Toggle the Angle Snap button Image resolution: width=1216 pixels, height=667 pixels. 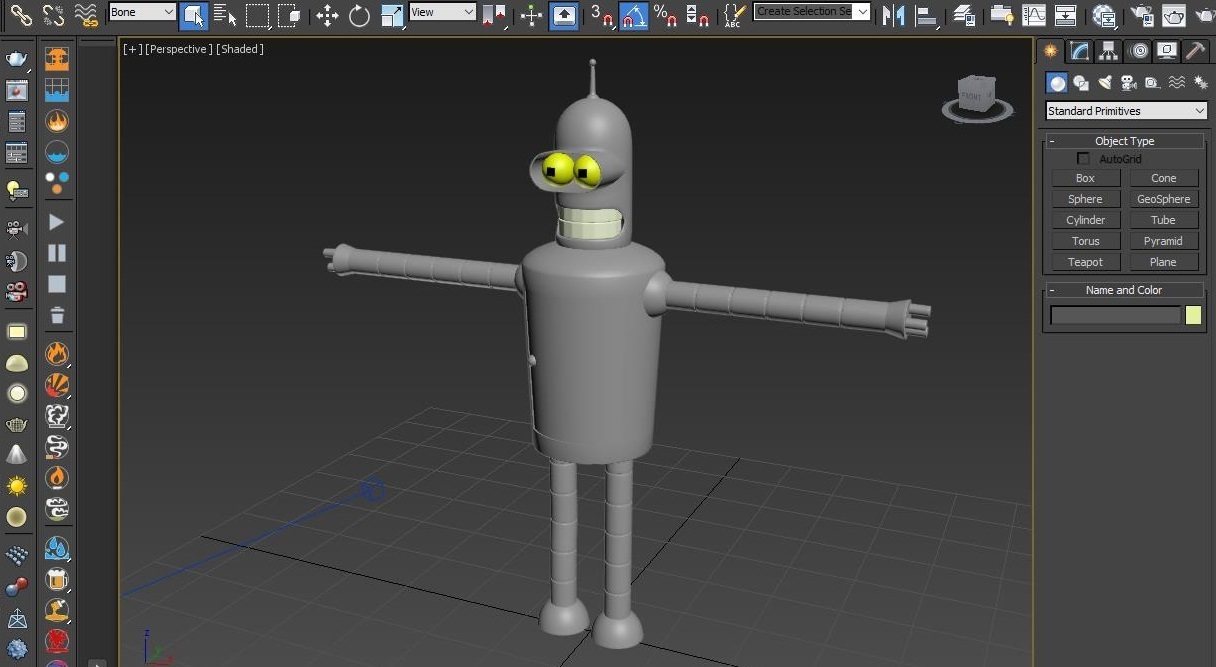633,15
